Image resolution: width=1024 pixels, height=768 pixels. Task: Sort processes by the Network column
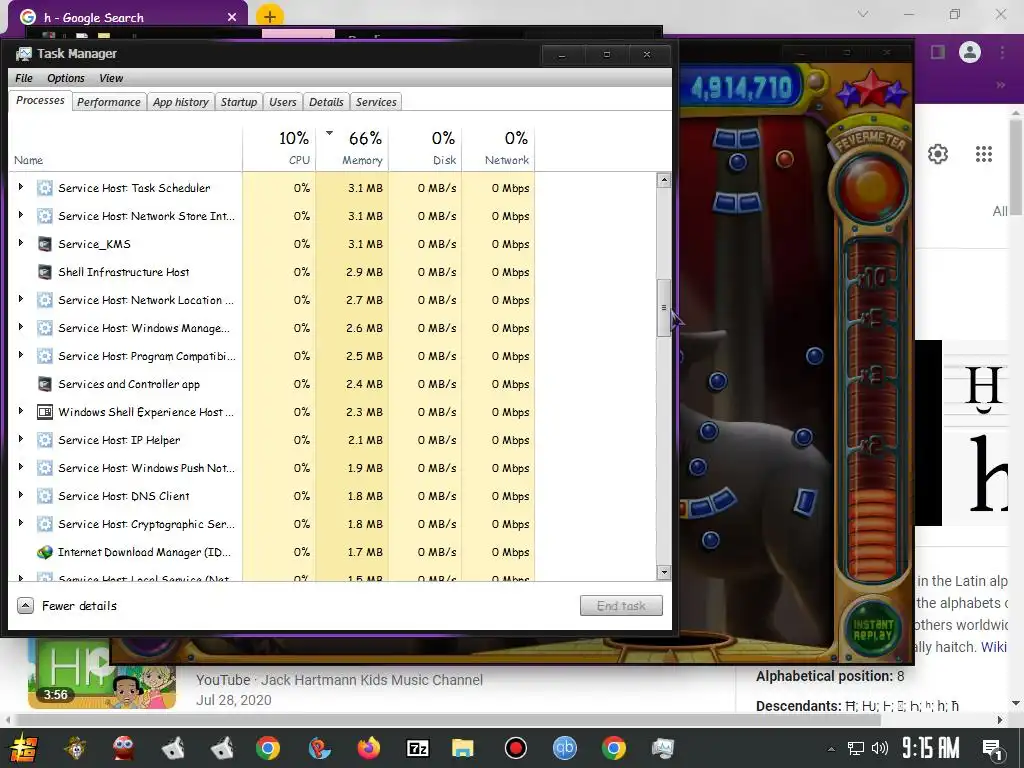point(498,149)
